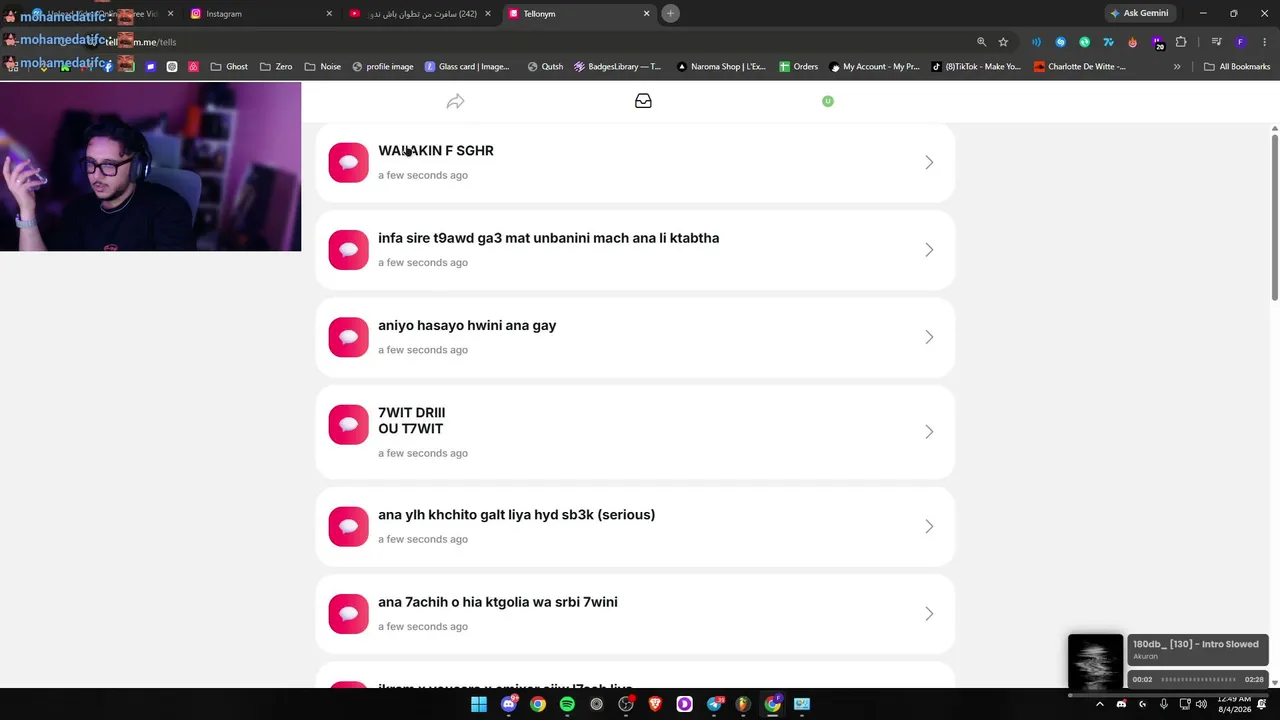
Task: Open the inbox tray icon in Tellonym header
Action: [x=643, y=101]
